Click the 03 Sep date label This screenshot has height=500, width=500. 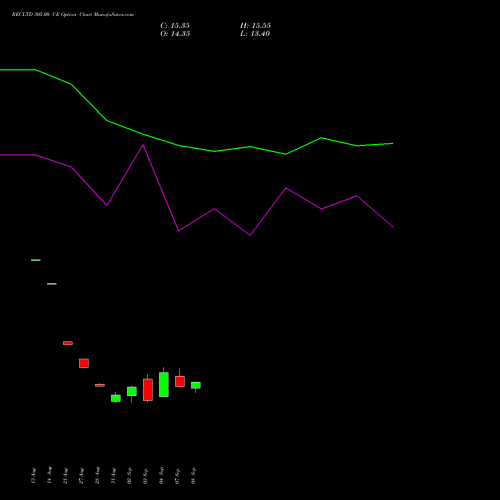145,476
